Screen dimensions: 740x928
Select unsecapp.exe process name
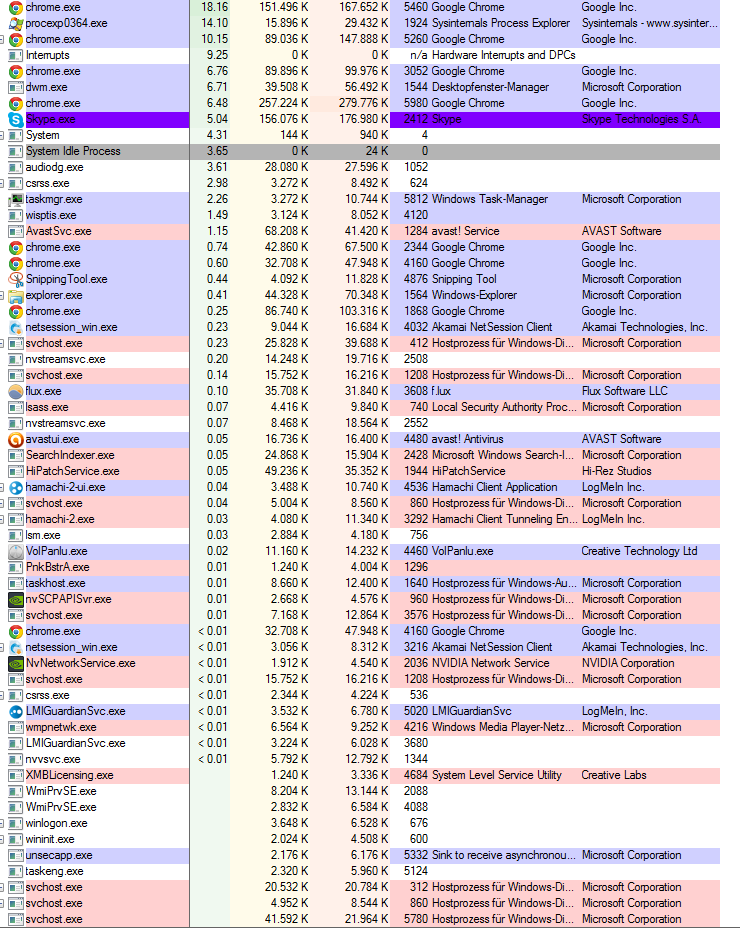[x=59, y=855]
